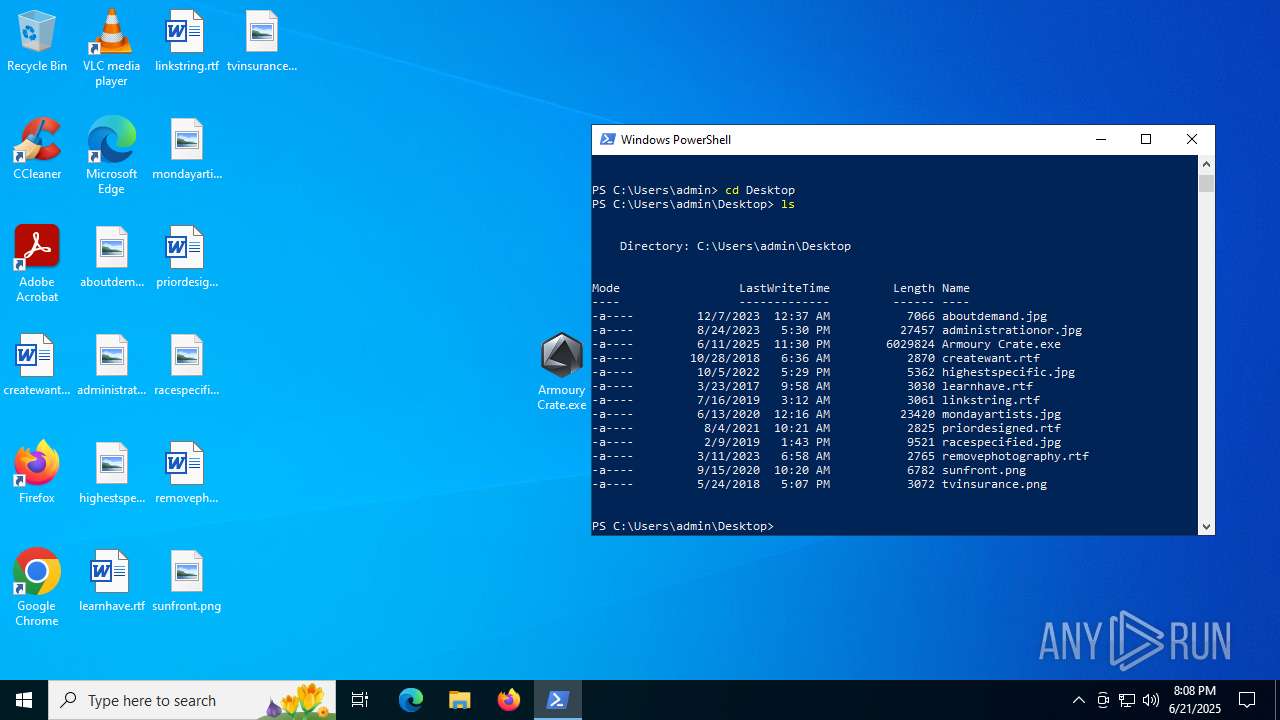
Task: Click linkstring.rtf in PowerShell listing
Action: (x=991, y=400)
